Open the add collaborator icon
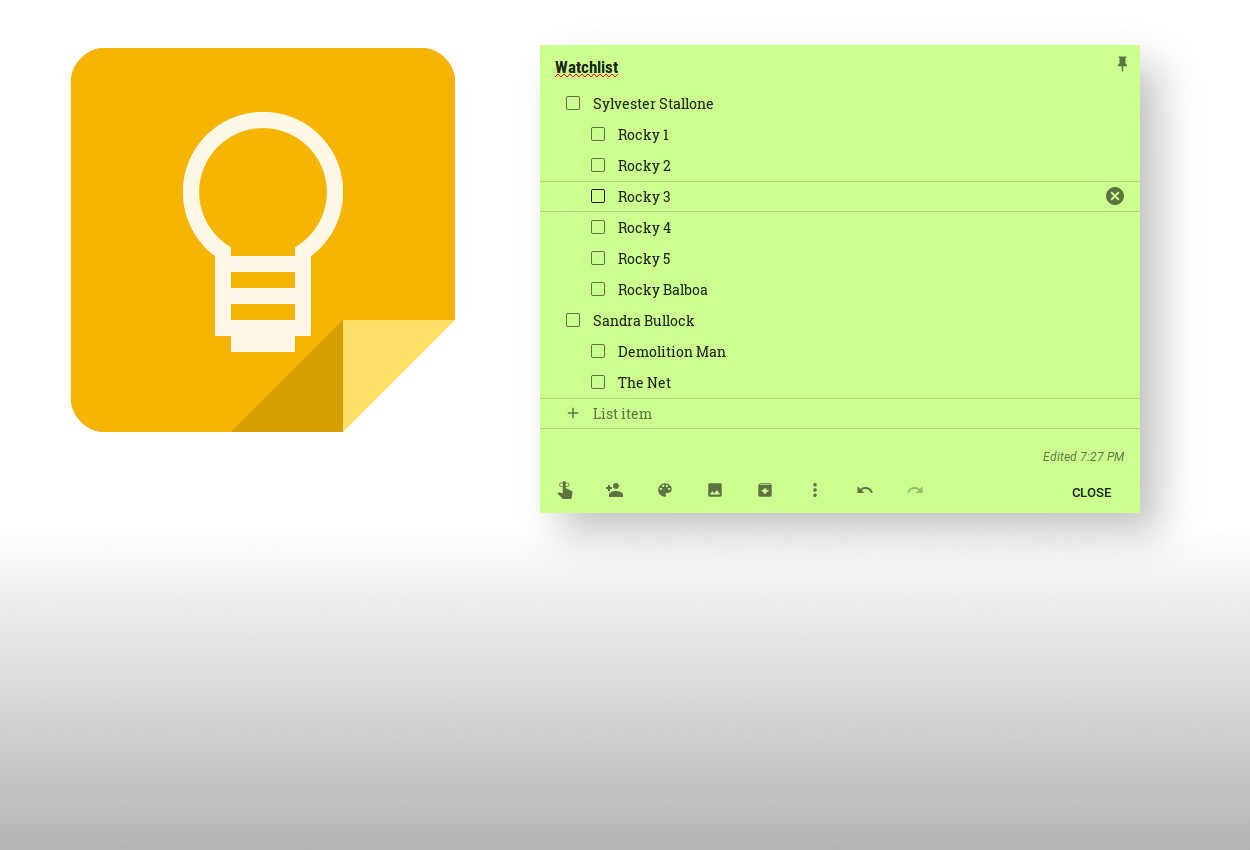Screen dimensions: 1250x850 coord(614,490)
